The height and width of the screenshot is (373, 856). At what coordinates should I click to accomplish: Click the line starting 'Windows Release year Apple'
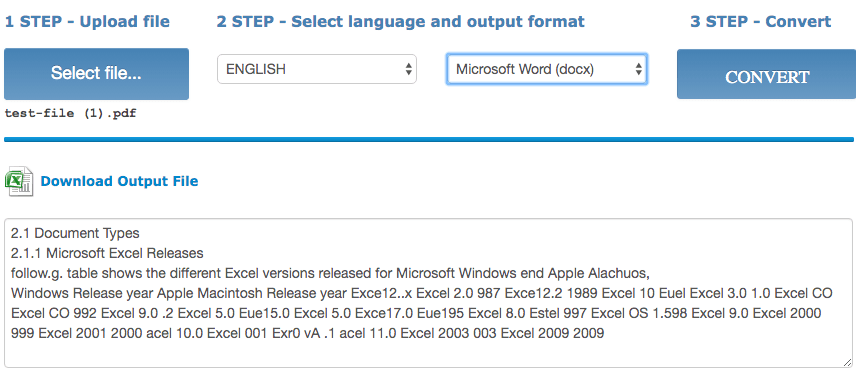pos(421,293)
